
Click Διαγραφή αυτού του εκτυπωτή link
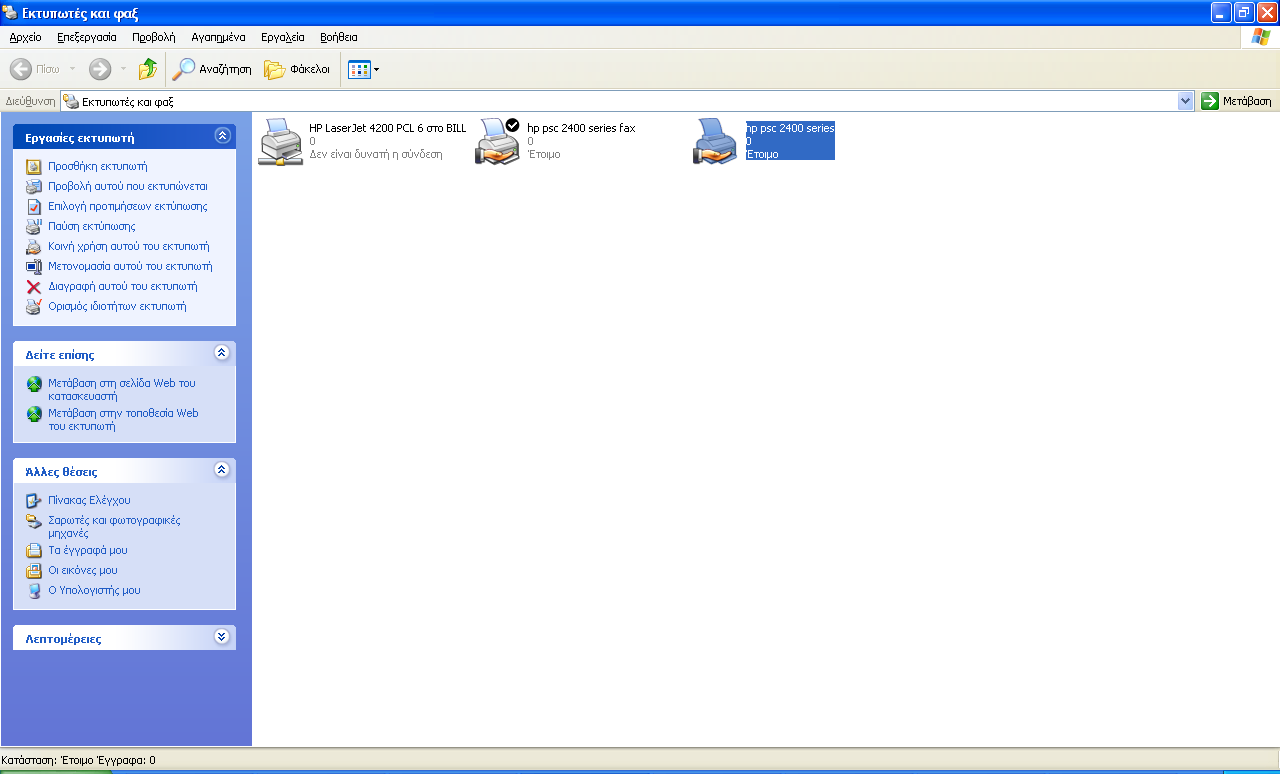(x=123, y=286)
